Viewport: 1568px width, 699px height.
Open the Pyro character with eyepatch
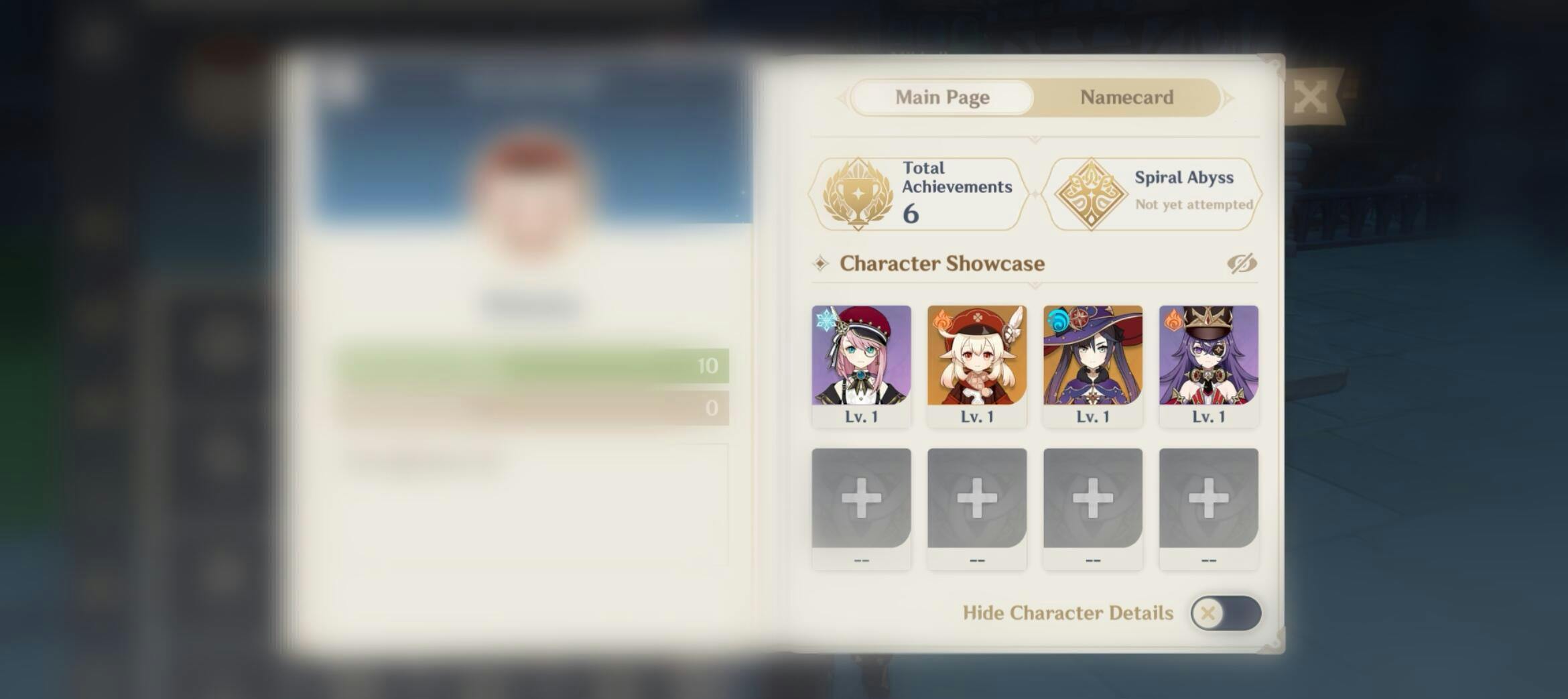tap(1209, 366)
